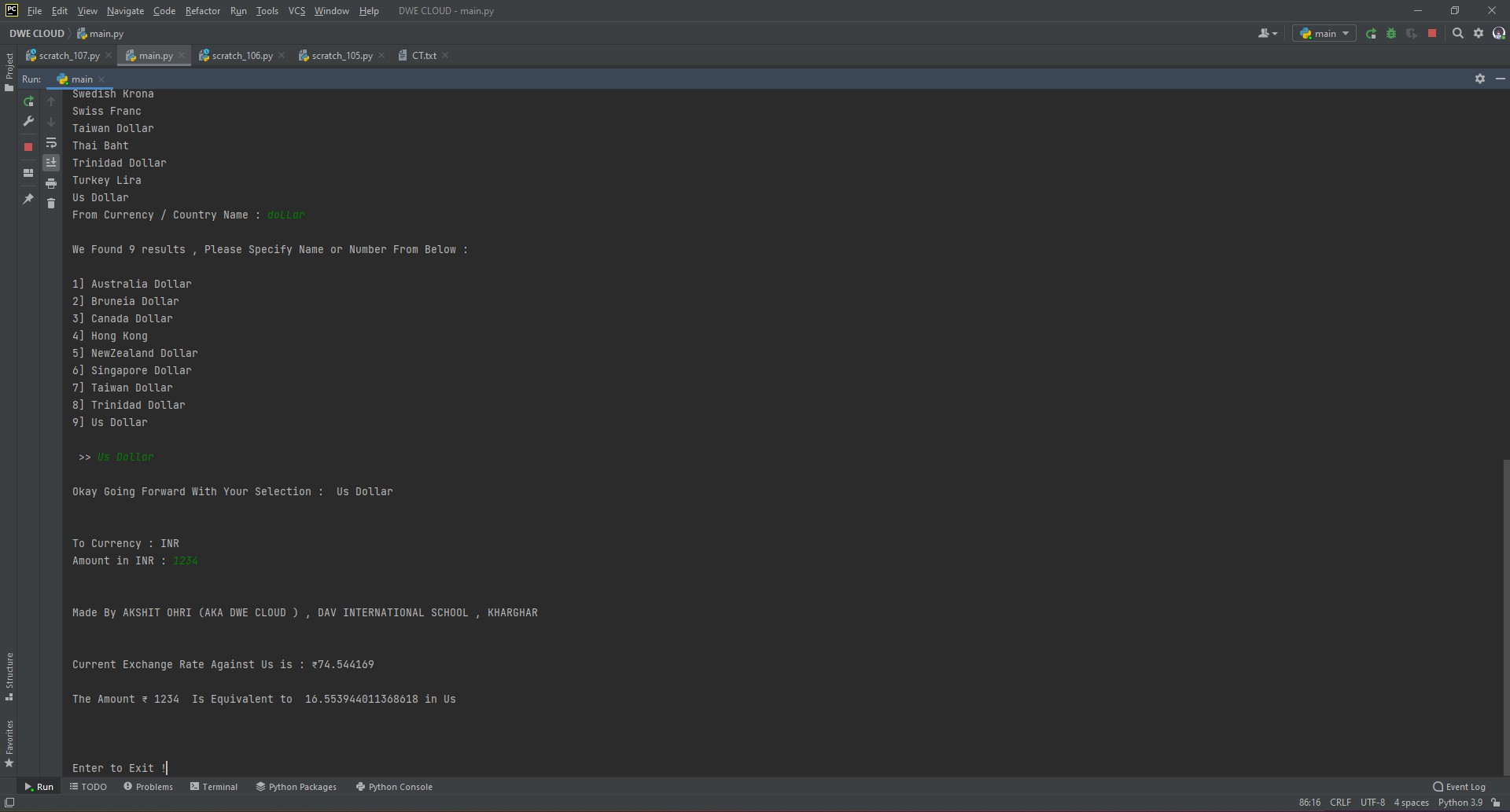Toggle the Project sidebar panel
The width and height of the screenshot is (1510, 812).
pos(9,69)
